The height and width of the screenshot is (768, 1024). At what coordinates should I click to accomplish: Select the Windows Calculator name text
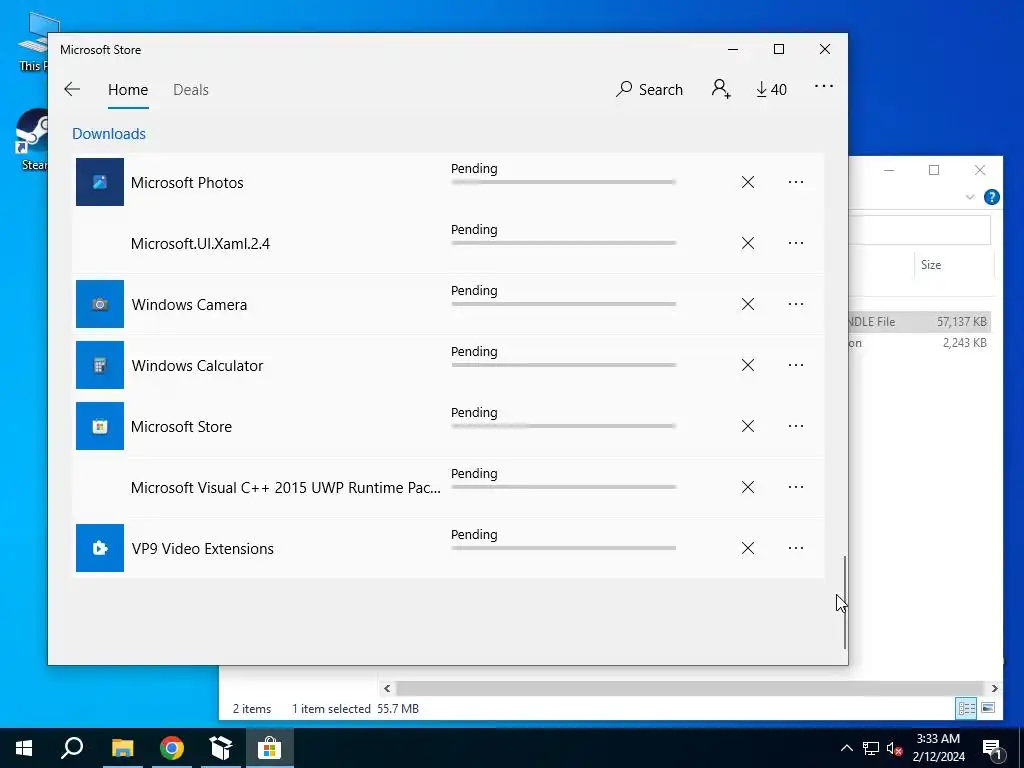coord(197,366)
